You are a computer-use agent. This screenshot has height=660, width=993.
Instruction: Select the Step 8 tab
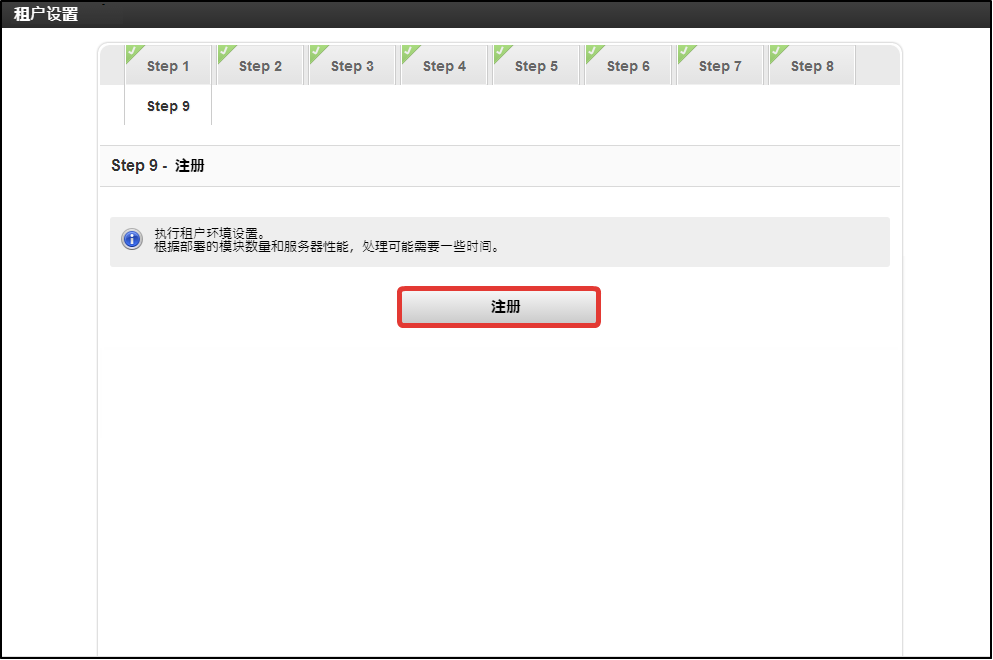click(x=812, y=65)
